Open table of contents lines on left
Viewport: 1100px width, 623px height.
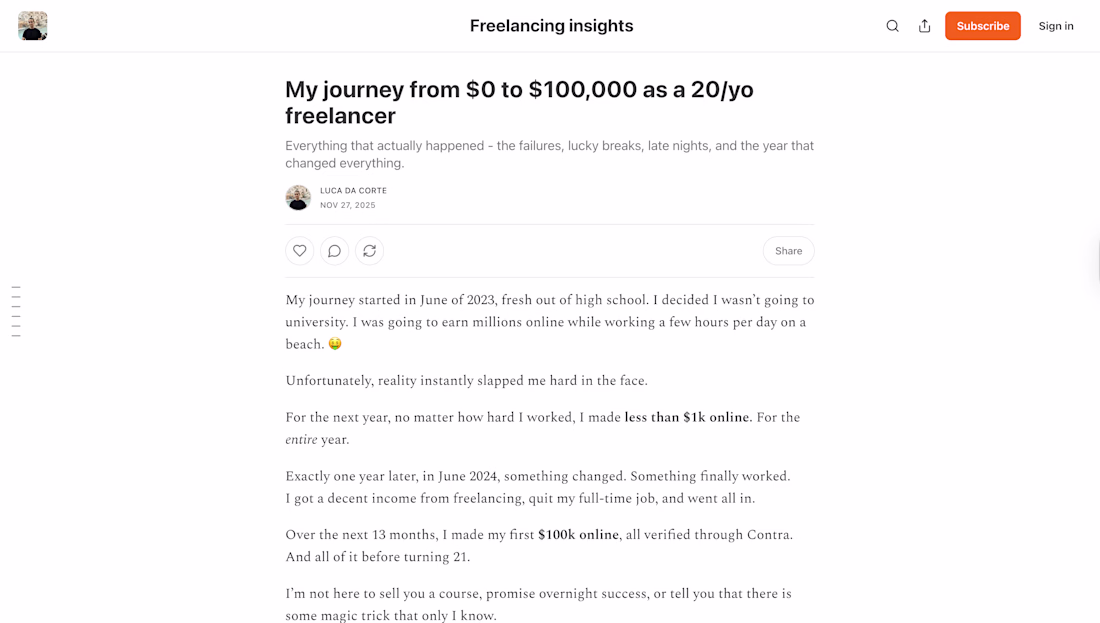point(16,311)
